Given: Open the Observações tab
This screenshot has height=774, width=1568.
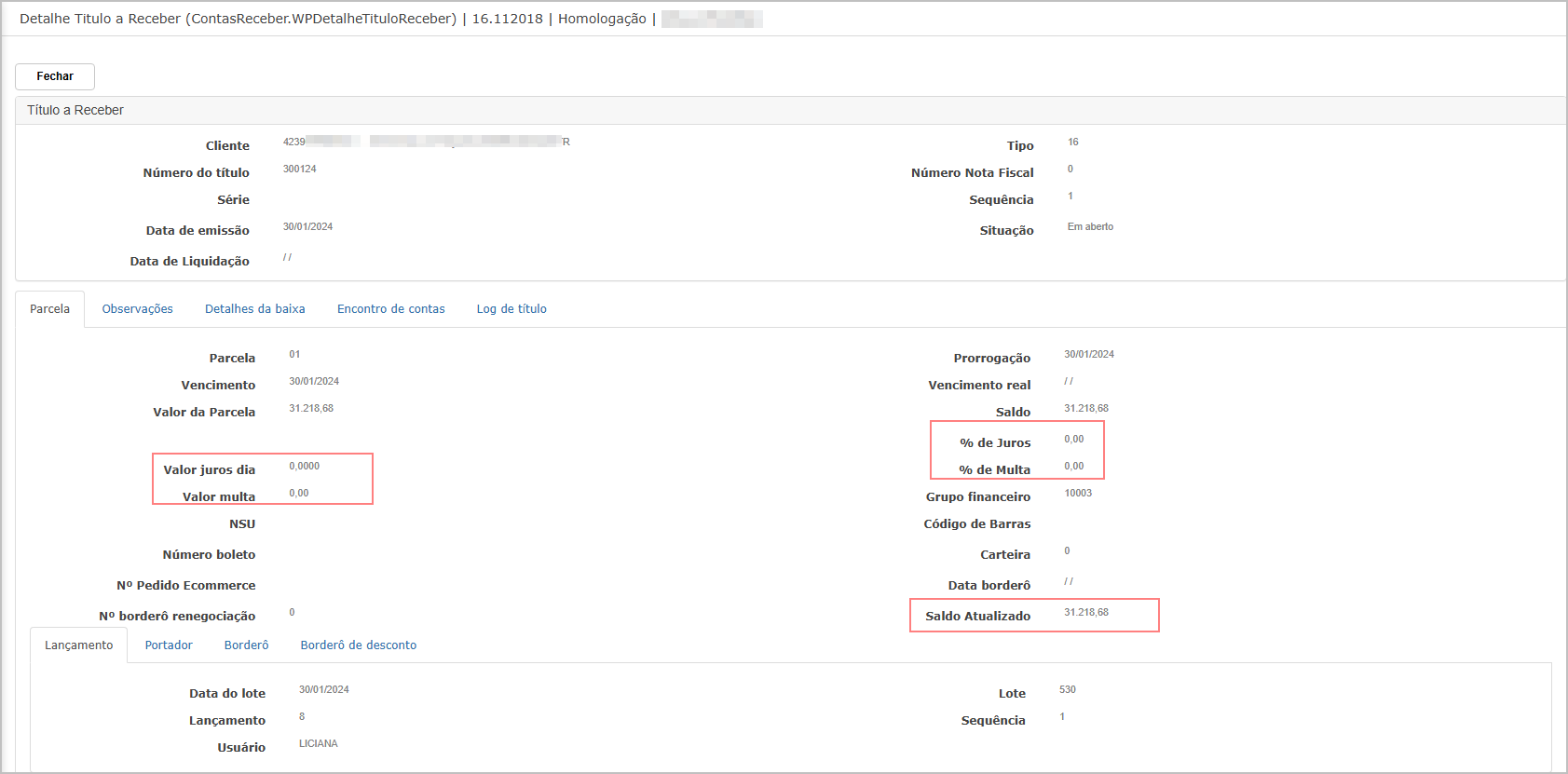Looking at the screenshot, I should coord(138,309).
